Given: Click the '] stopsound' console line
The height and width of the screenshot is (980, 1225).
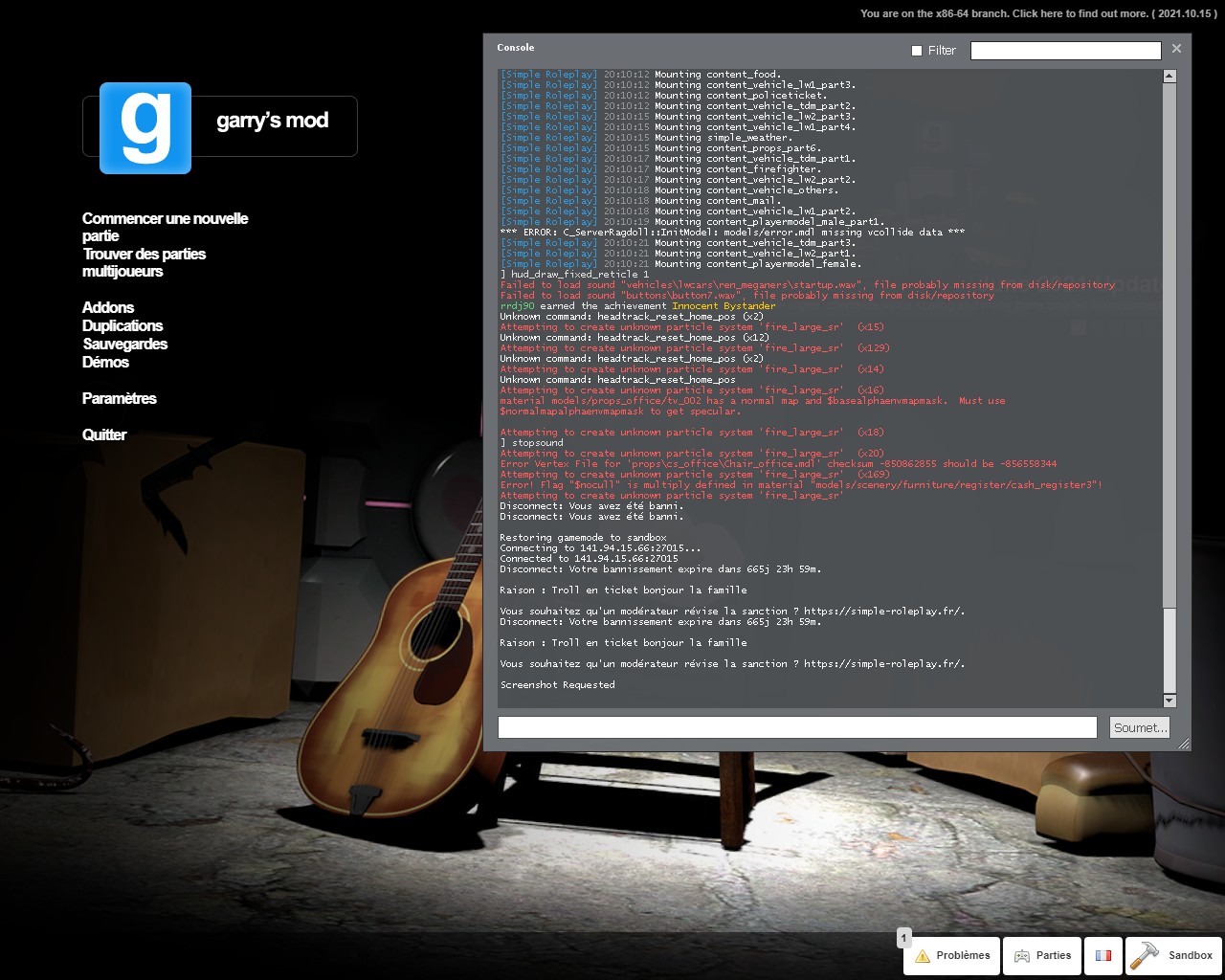Looking at the screenshot, I should (x=531, y=443).
